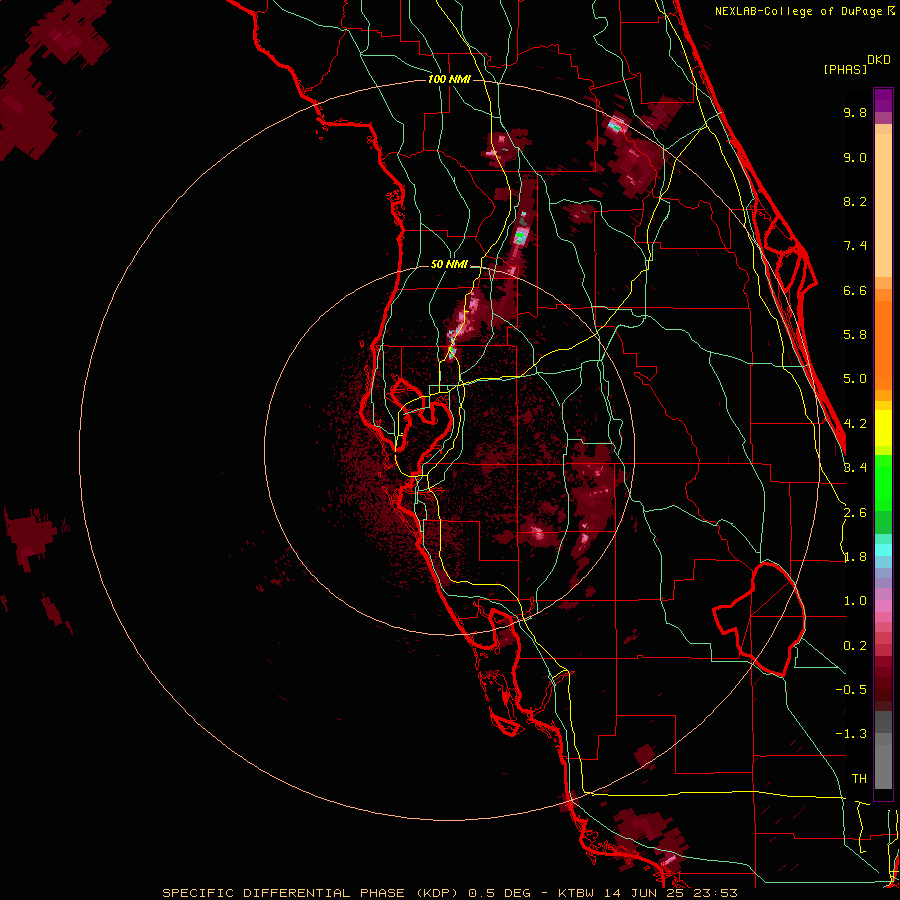The image size is (900, 900).
Task: Click the TH label on the scale
Action: pyautogui.click(x=859, y=779)
